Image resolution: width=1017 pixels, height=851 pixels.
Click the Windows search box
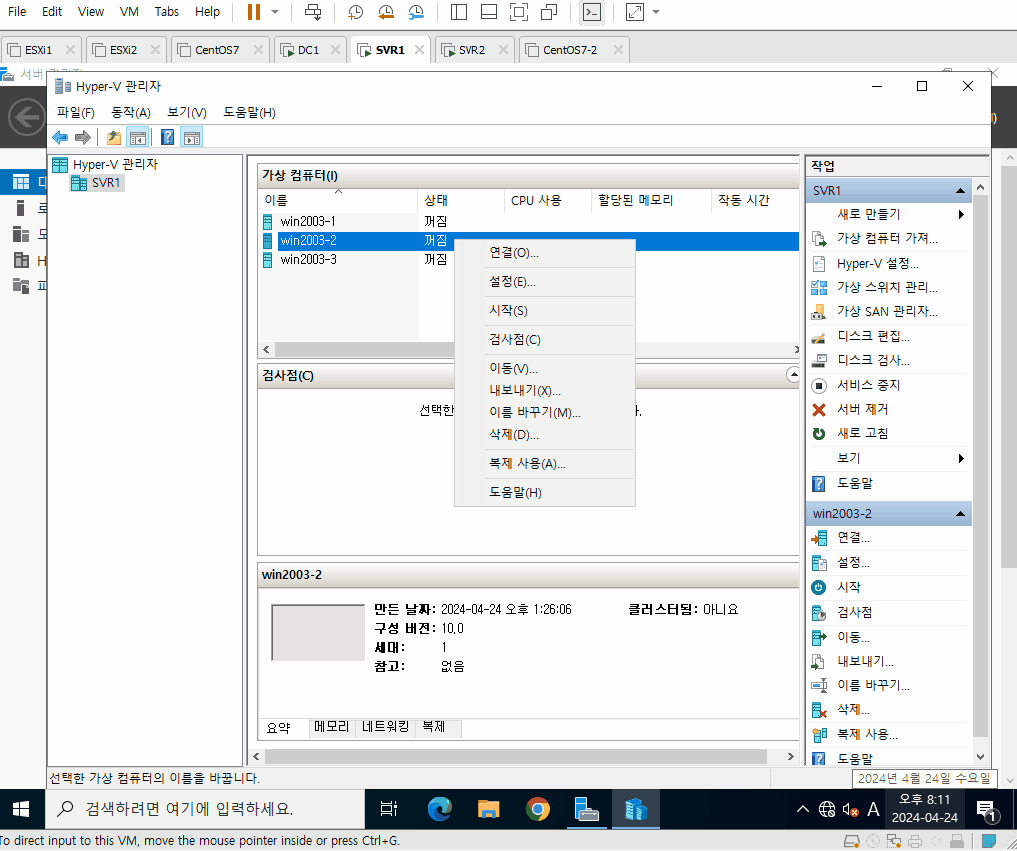click(204, 809)
